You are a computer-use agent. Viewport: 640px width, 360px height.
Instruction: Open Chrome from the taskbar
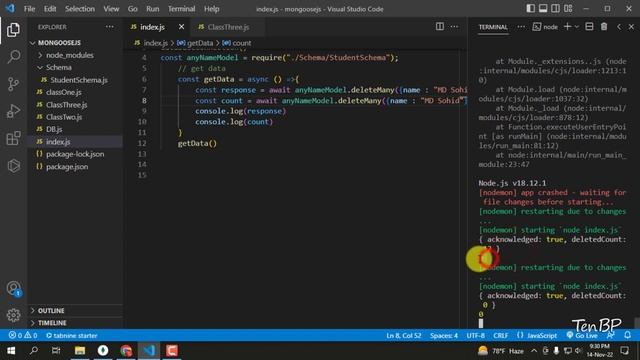126,351
